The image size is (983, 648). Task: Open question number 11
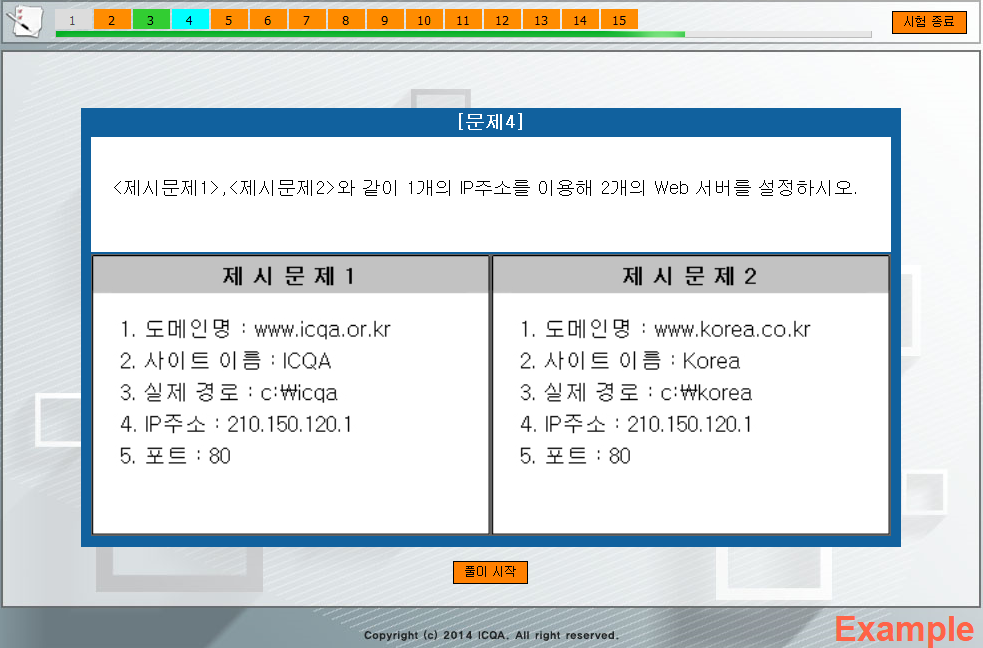tap(462, 19)
